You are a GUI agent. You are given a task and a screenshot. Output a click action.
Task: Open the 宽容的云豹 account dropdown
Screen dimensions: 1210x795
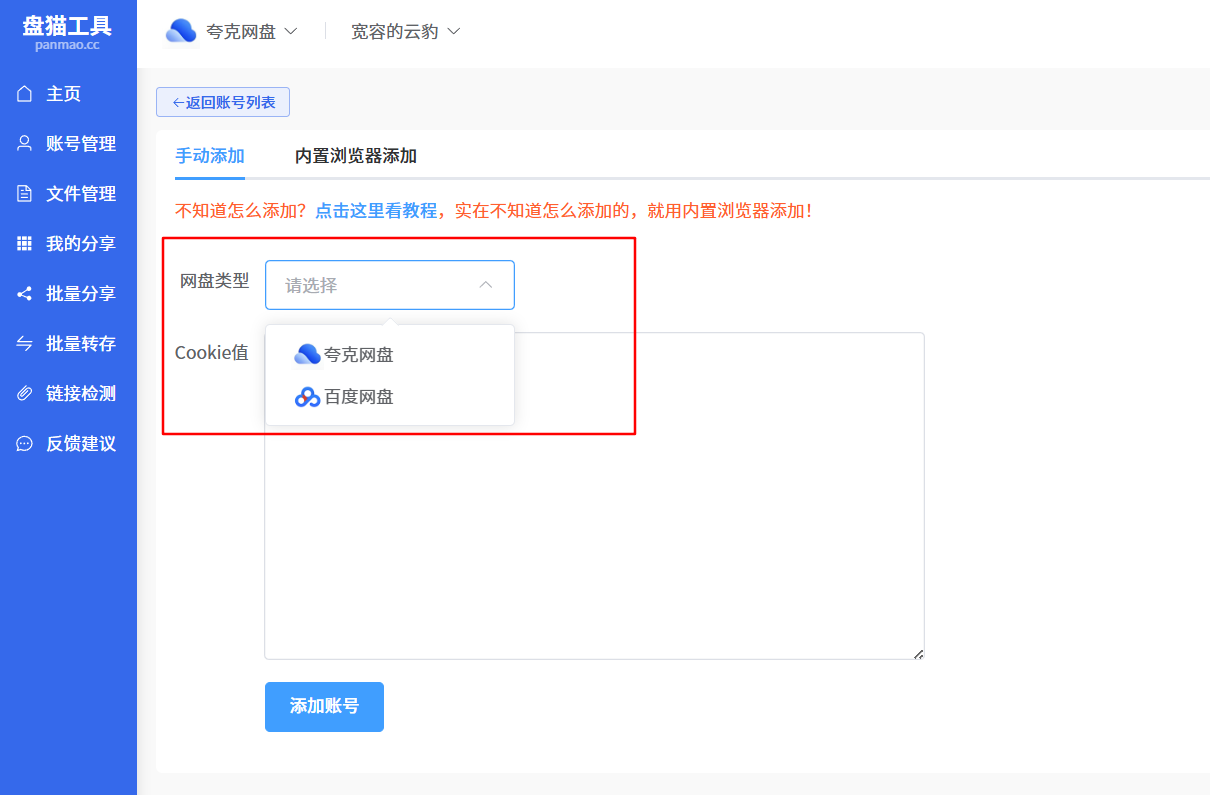pyautogui.click(x=405, y=32)
